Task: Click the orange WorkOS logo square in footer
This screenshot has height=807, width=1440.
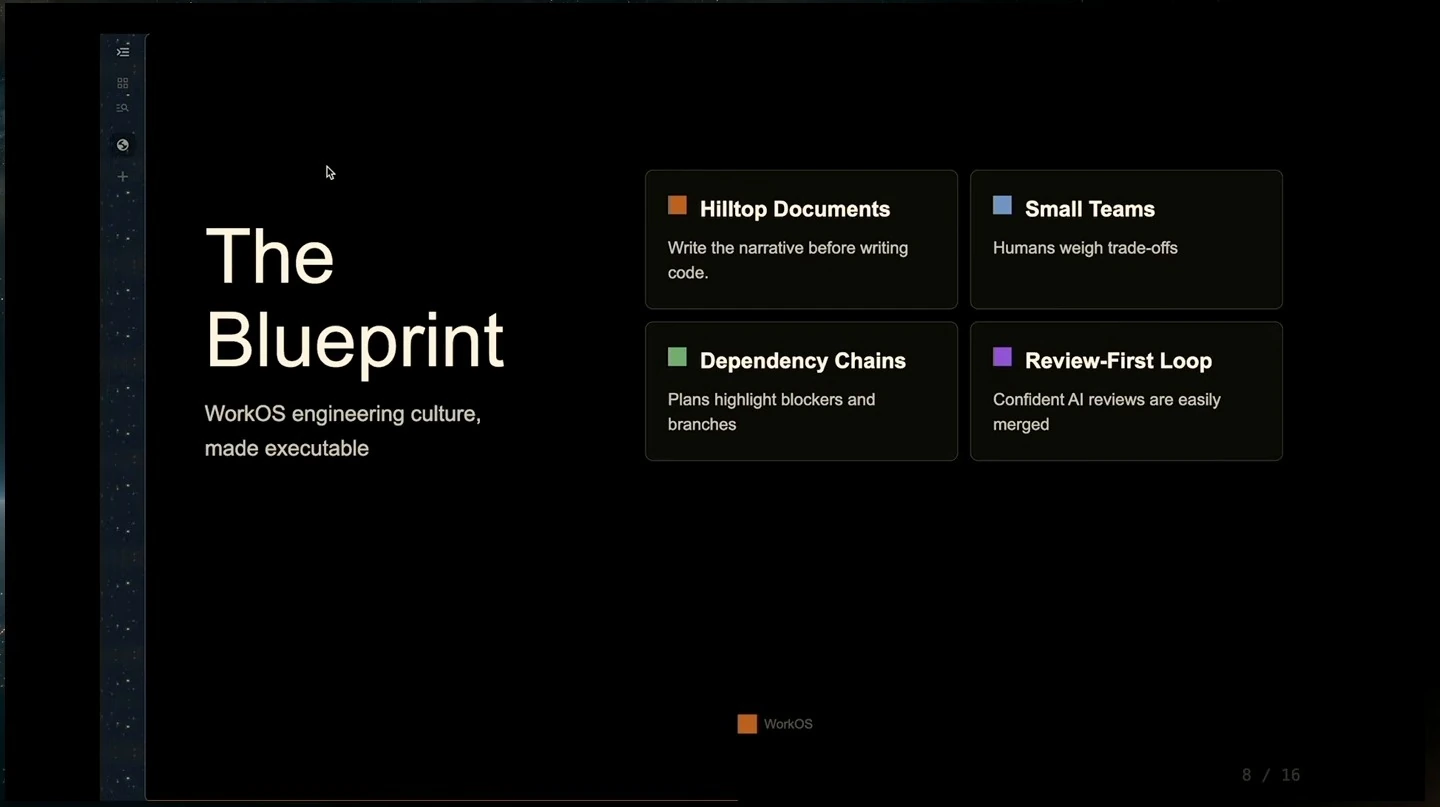Action: 747,724
